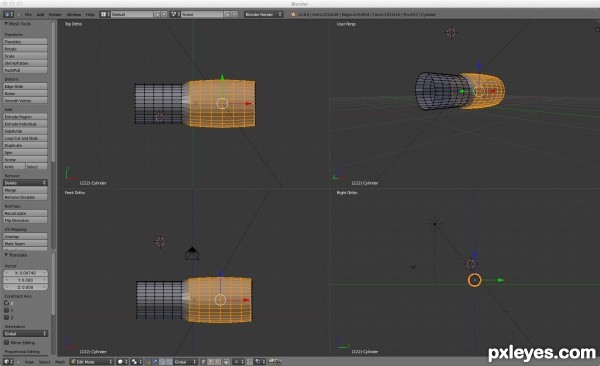Click the screen layout browse icon
Viewport: 600px width, 366px height.
(x=104, y=14)
